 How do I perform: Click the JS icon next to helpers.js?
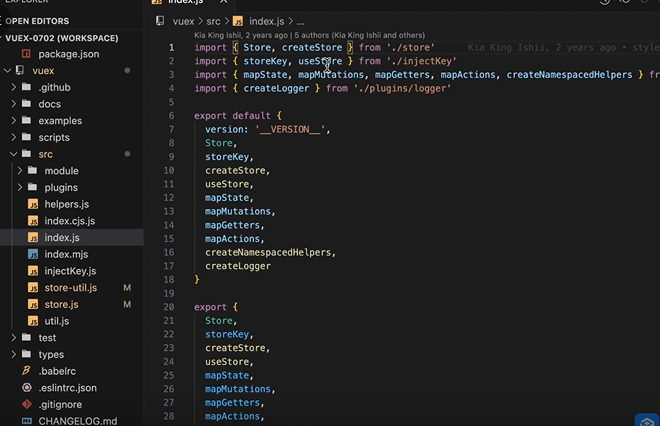[33, 204]
